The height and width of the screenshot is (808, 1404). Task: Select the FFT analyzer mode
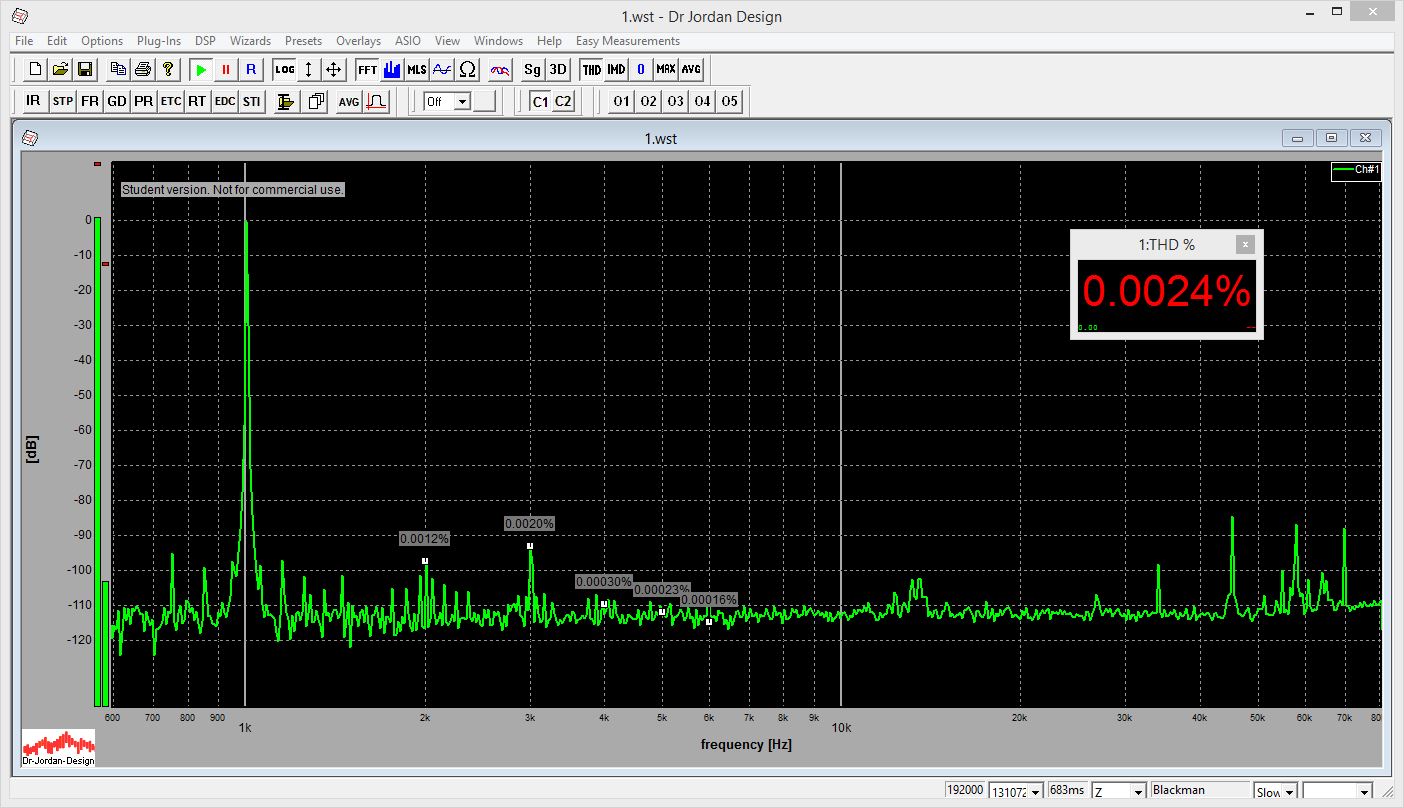point(367,69)
